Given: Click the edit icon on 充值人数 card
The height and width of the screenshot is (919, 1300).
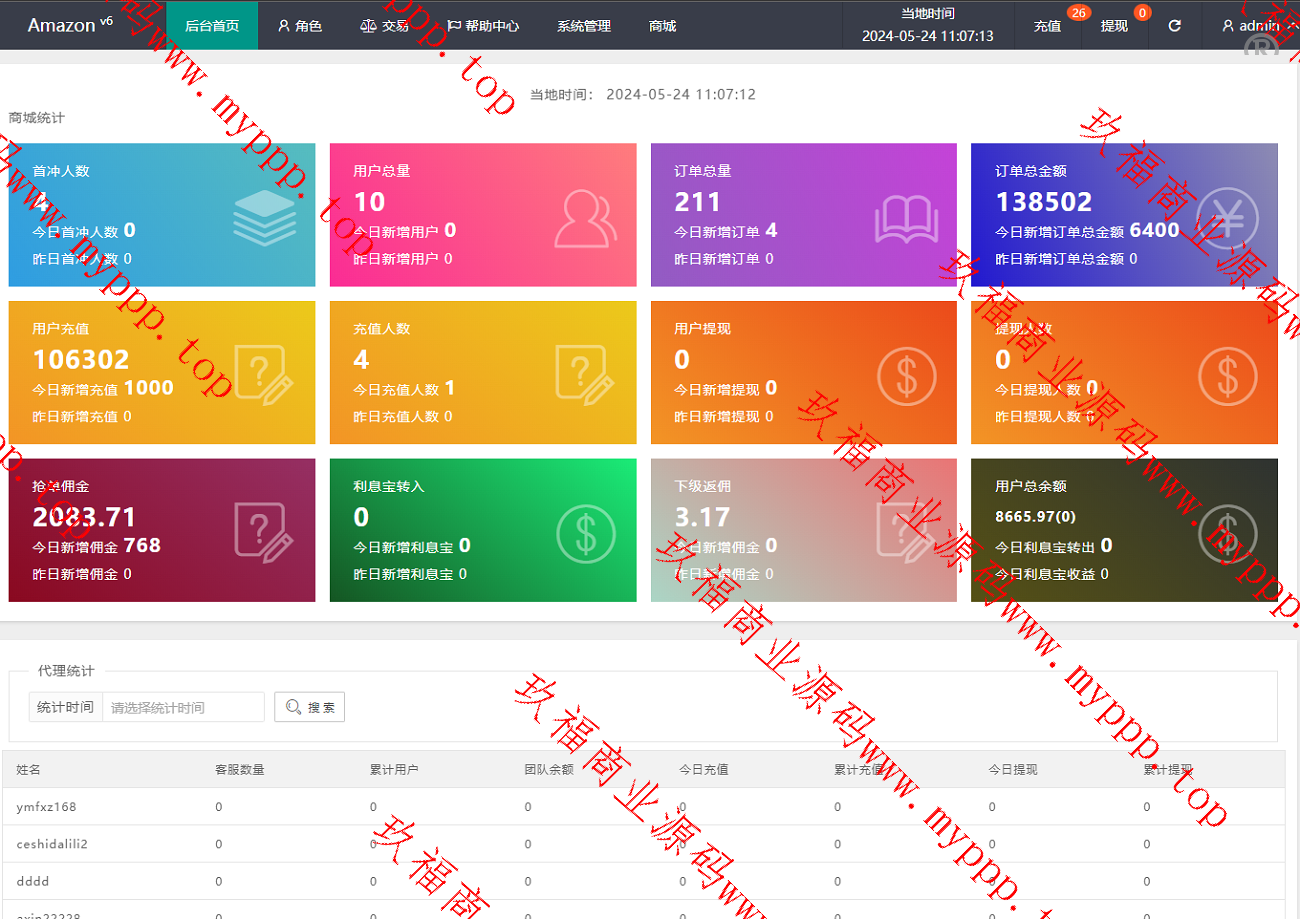Looking at the screenshot, I should pyautogui.click(x=585, y=374).
